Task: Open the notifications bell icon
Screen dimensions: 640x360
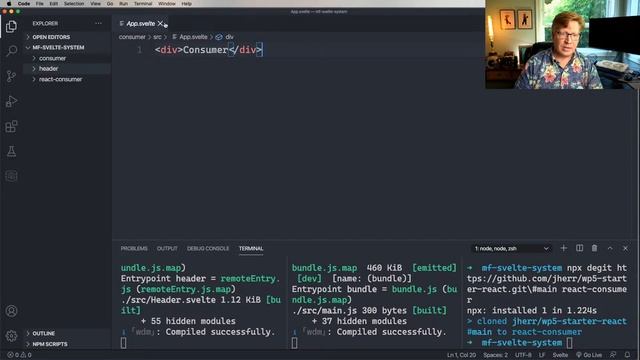Action: coord(627,355)
